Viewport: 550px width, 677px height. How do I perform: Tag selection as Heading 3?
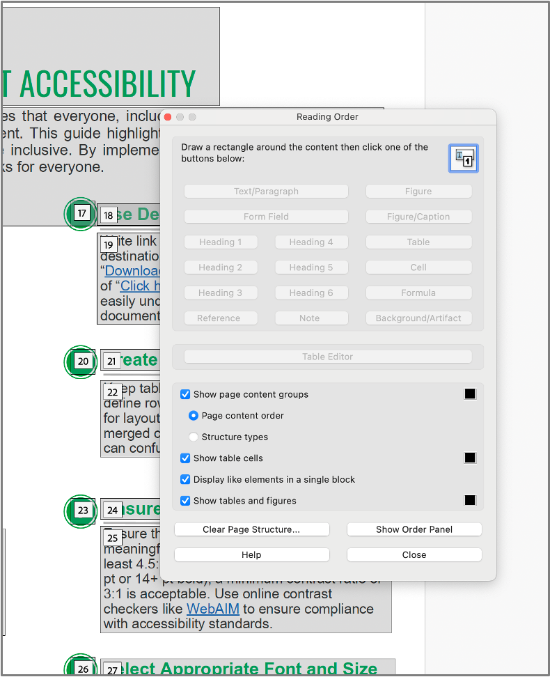click(221, 293)
